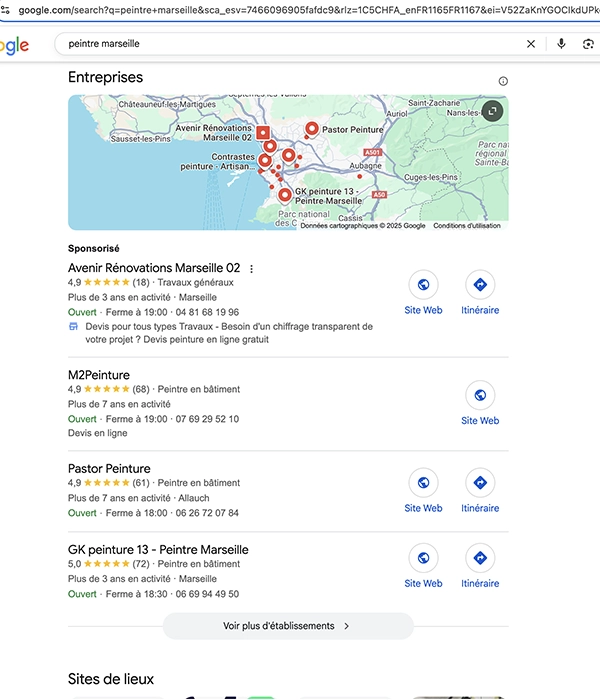Viewport: 600px width, 700px height.
Task: Click 'Voir plus d'établissements' button
Action: point(288,626)
